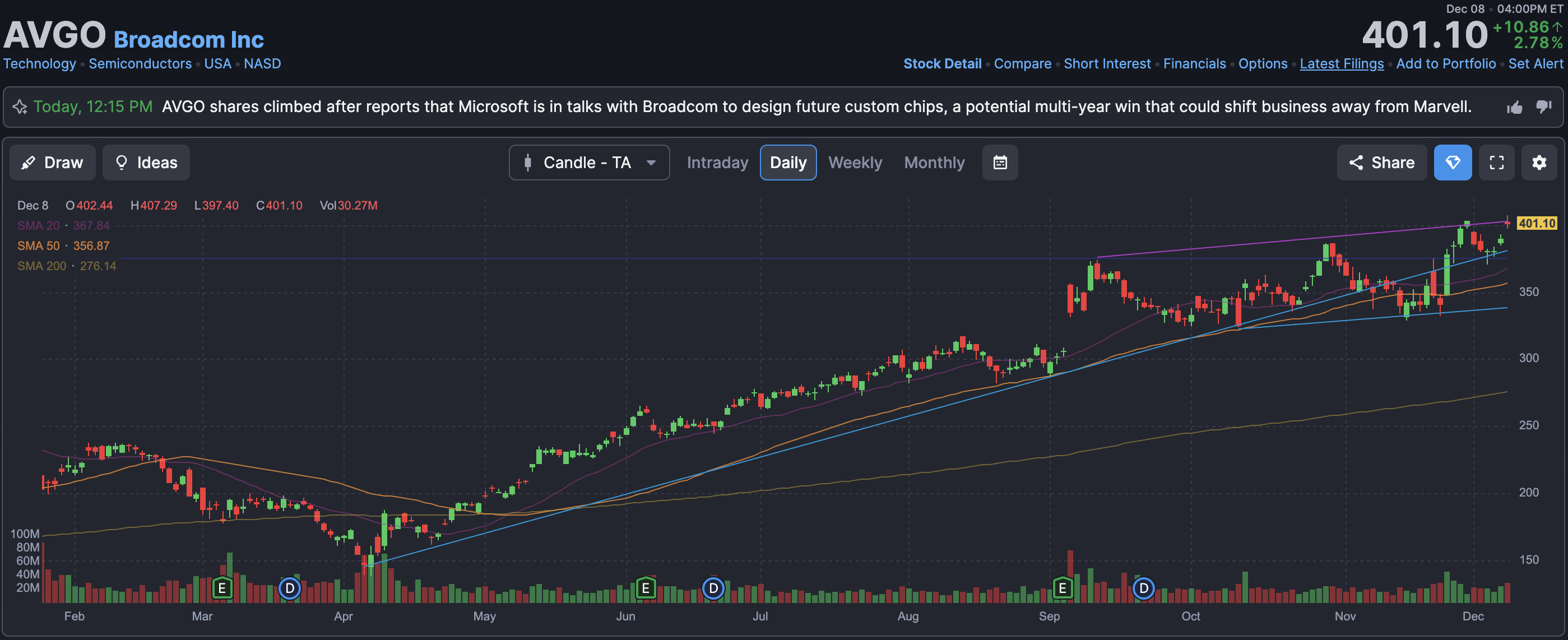Switch to Weekly timeframe

coord(855,163)
